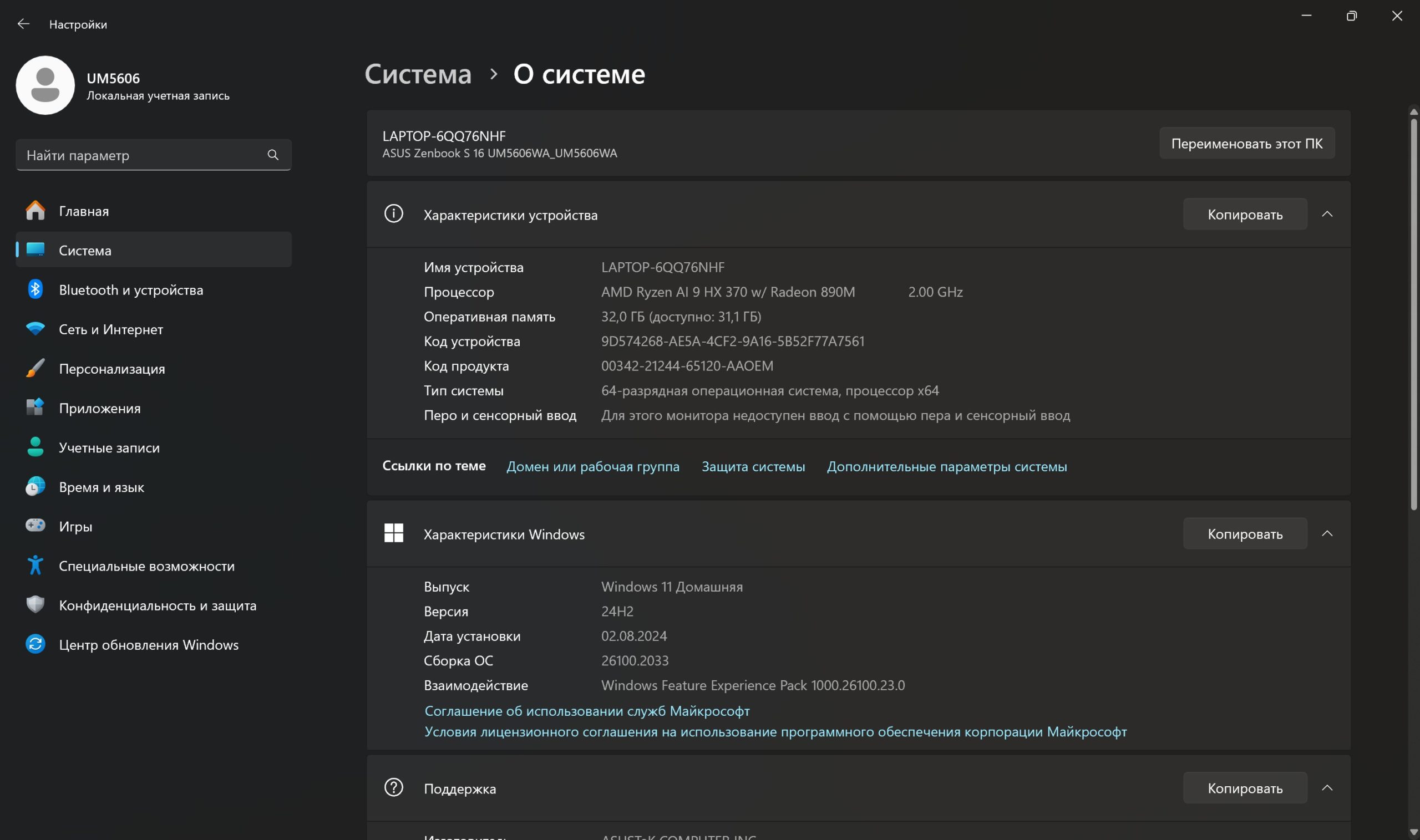Open Домен или рабочая группа link
The width and height of the screenshot is (1420, 840).
[593, 466]
